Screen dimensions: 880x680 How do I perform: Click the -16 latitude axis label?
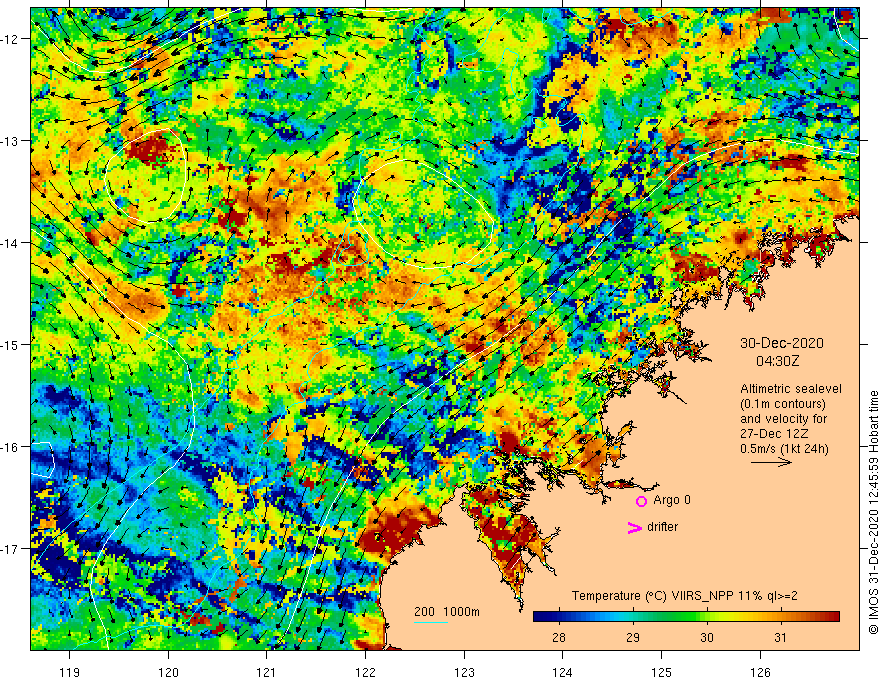pyautogui.click(x=10, y=447)
